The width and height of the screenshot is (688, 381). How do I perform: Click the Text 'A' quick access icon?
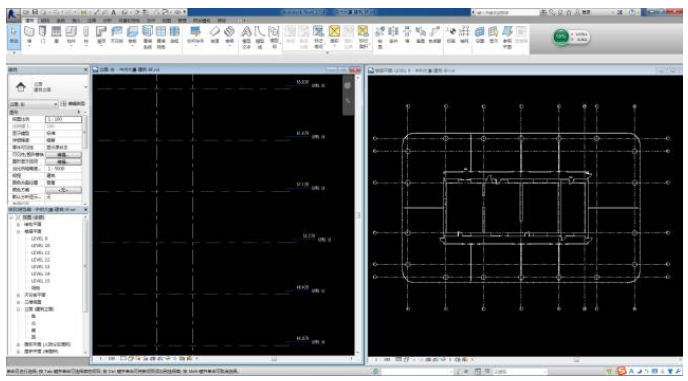tap(113, 12)
